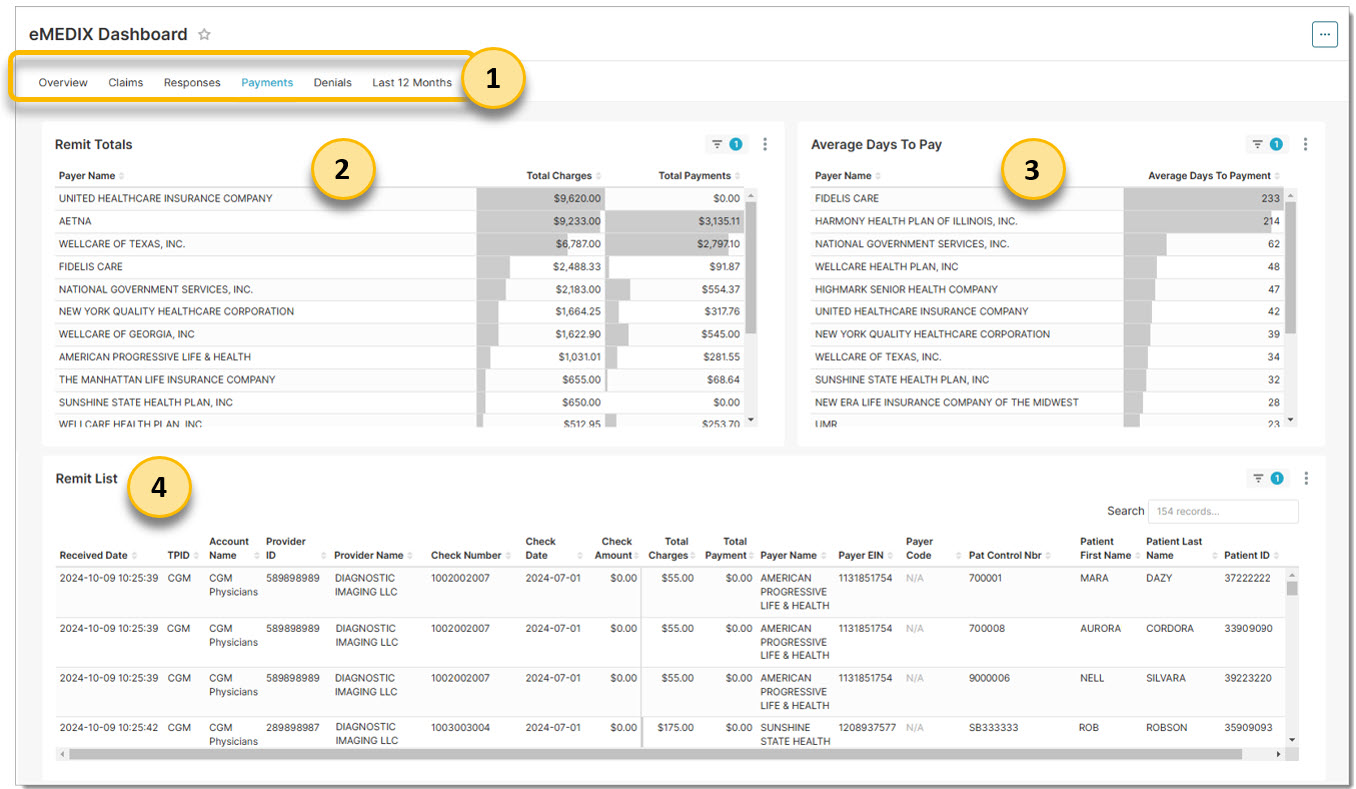This screenshot has width=1356, height=789.
Task: Click the Remit List search field
Action: (x=1223, y=511)
